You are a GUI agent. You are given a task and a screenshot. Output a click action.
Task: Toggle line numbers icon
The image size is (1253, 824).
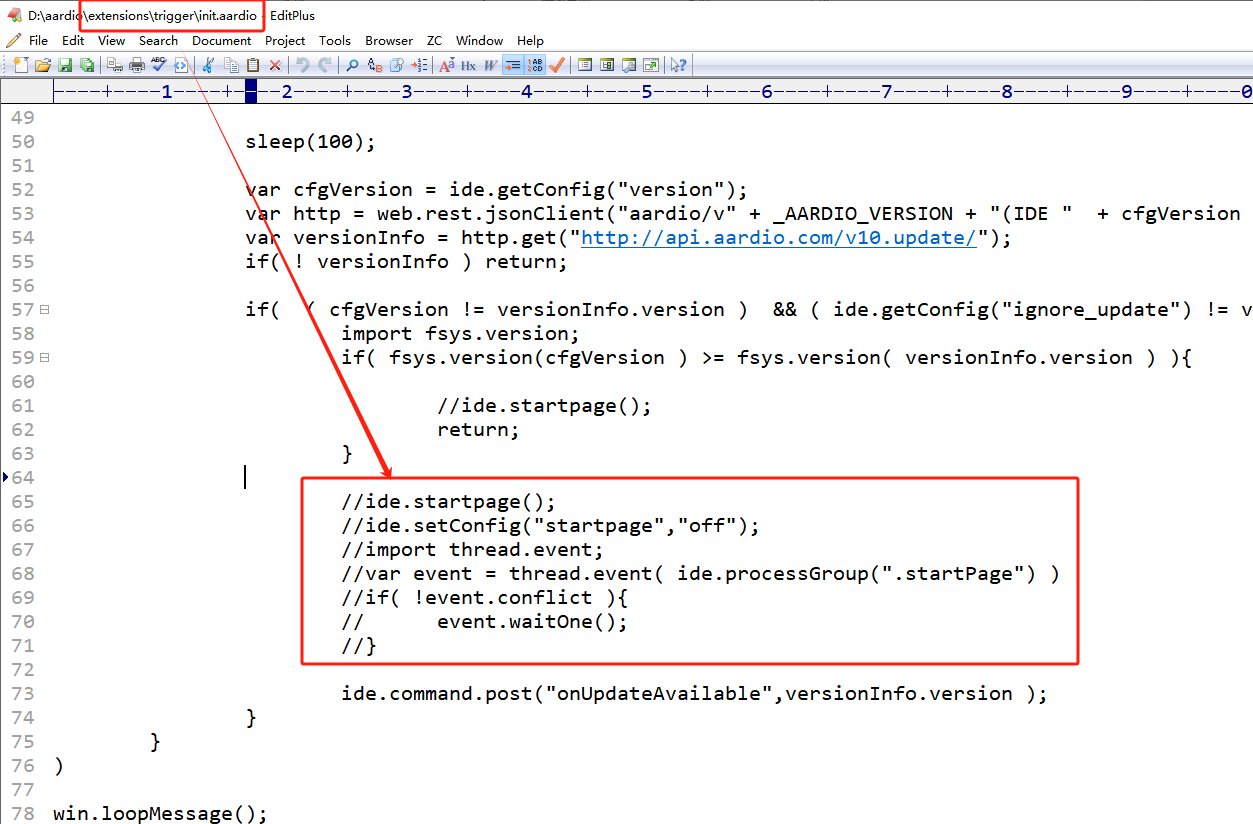pyautogui.click(x=535, y=65)
